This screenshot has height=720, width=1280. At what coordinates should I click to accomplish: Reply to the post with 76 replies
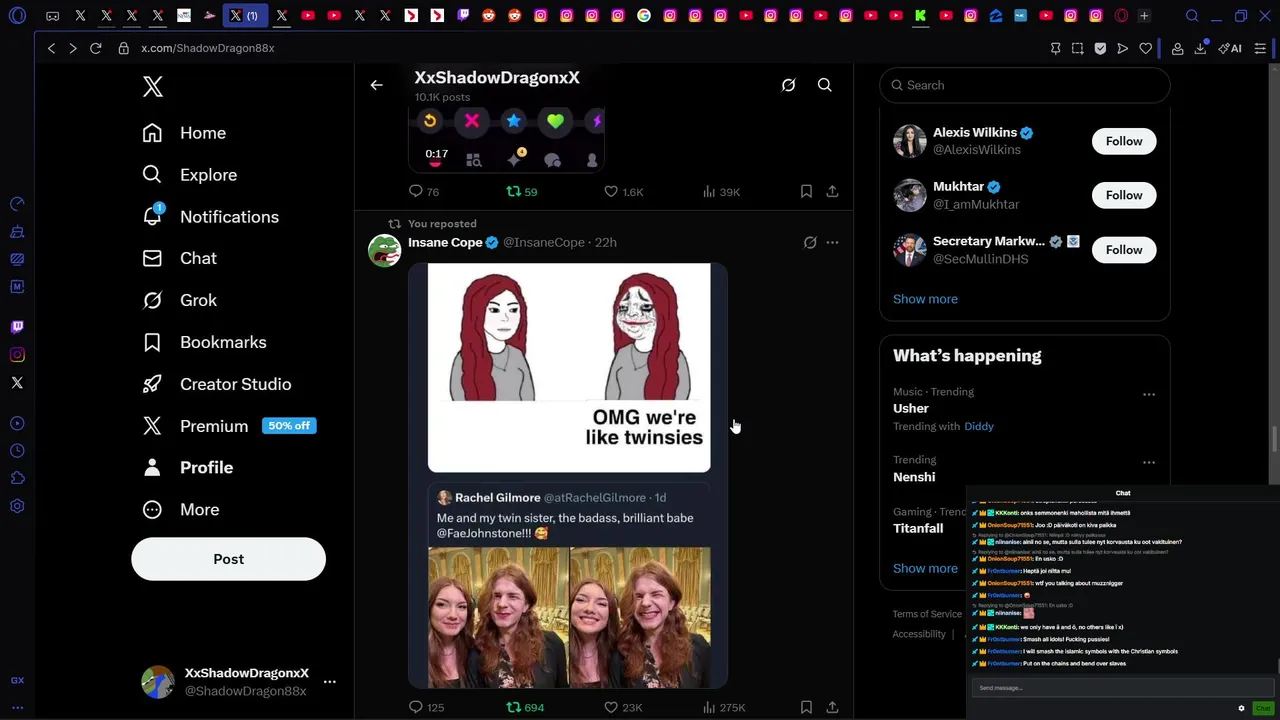424,191
